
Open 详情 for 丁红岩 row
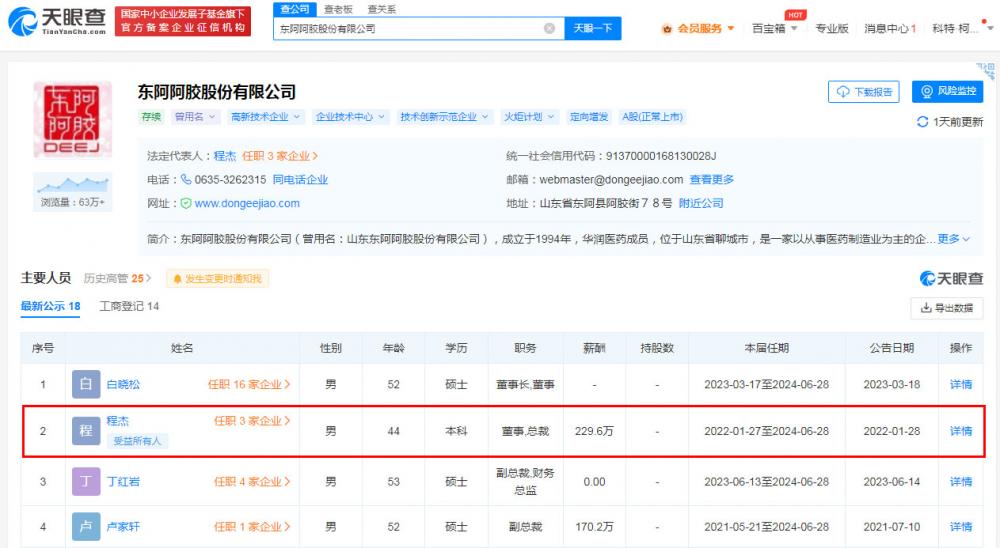coord(960,482)
